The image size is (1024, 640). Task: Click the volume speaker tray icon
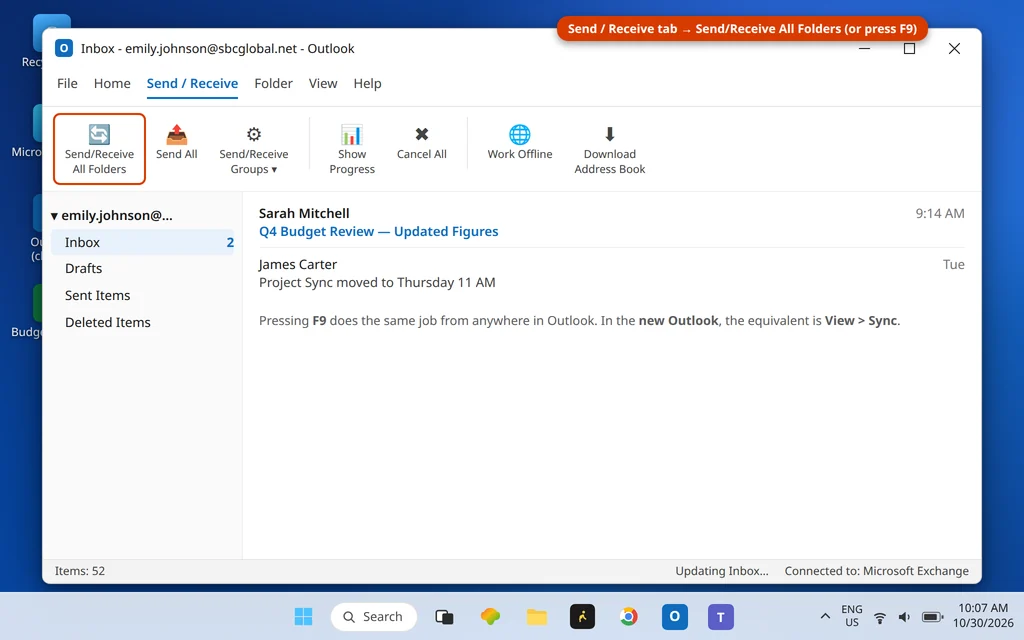coord(904,616)
